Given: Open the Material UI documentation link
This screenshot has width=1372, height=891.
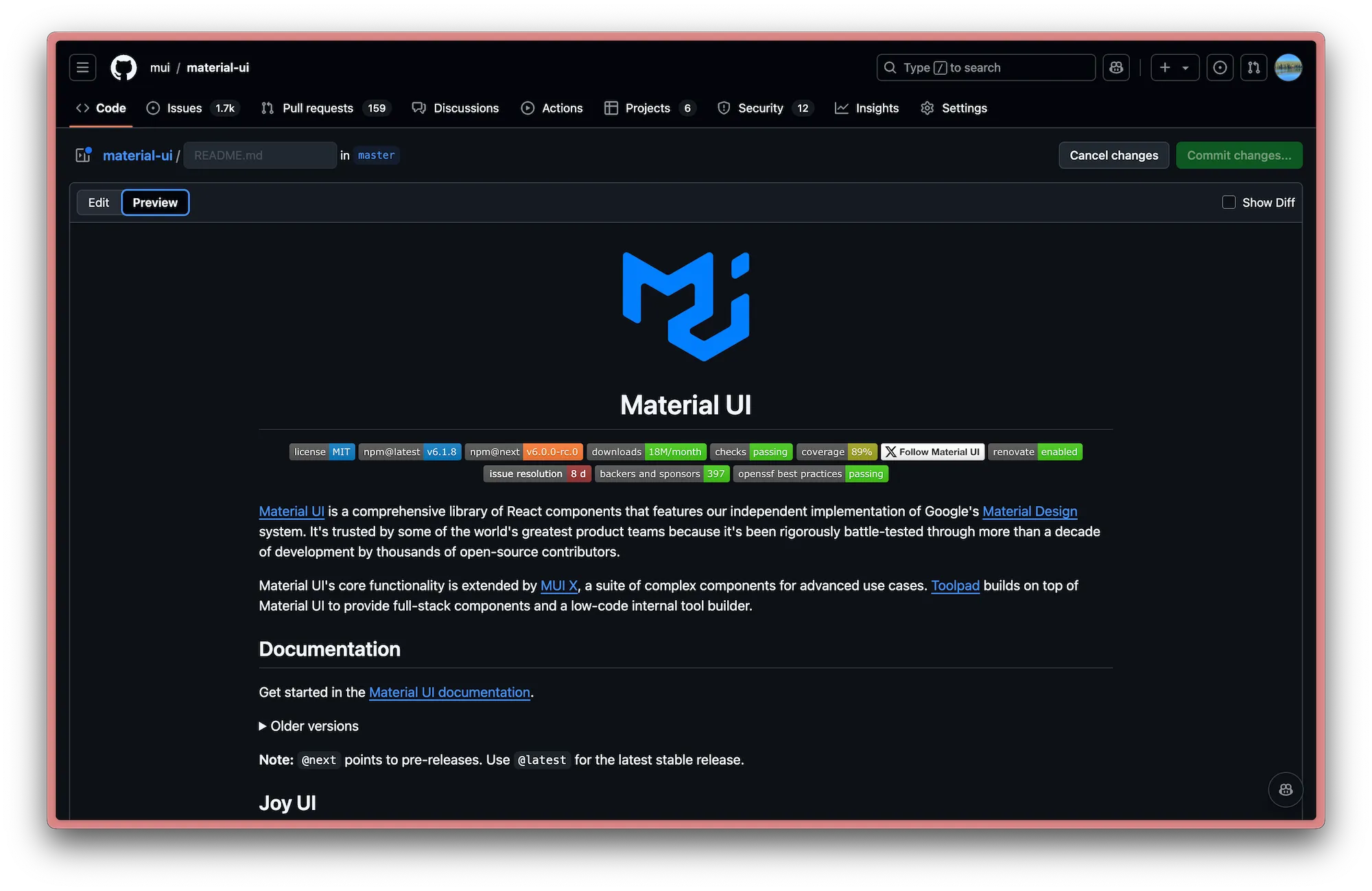Looking at the screenshot, I should 449,693.
